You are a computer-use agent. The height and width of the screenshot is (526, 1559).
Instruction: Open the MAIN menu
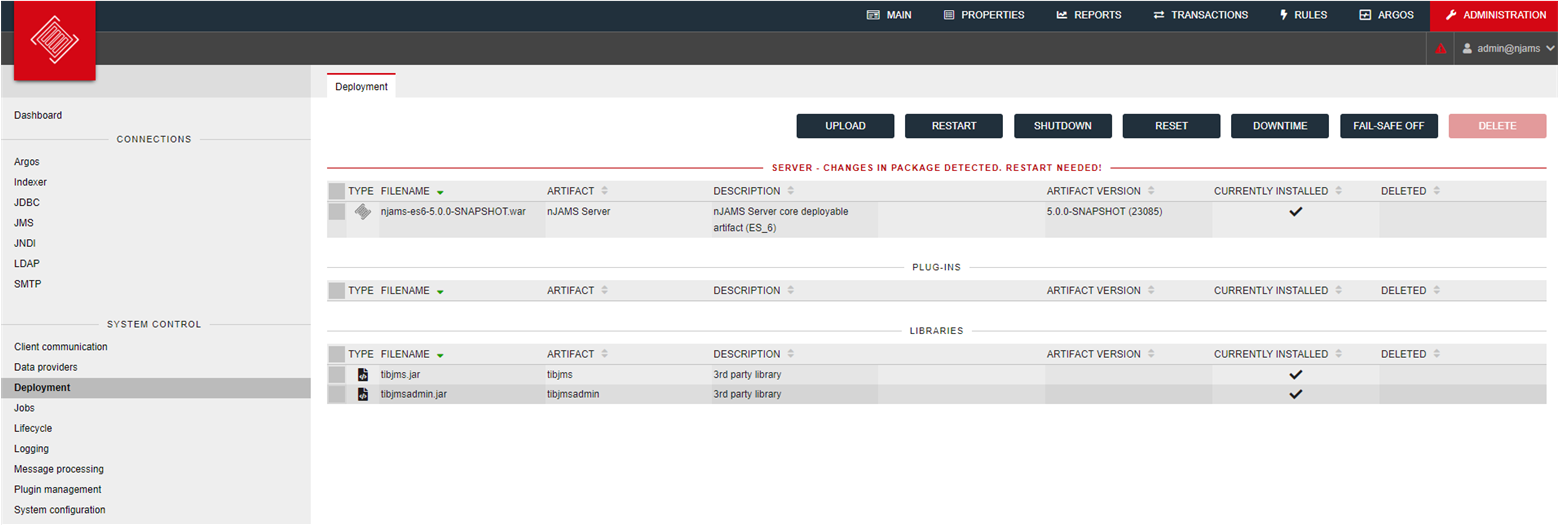[x=889, y=15]
